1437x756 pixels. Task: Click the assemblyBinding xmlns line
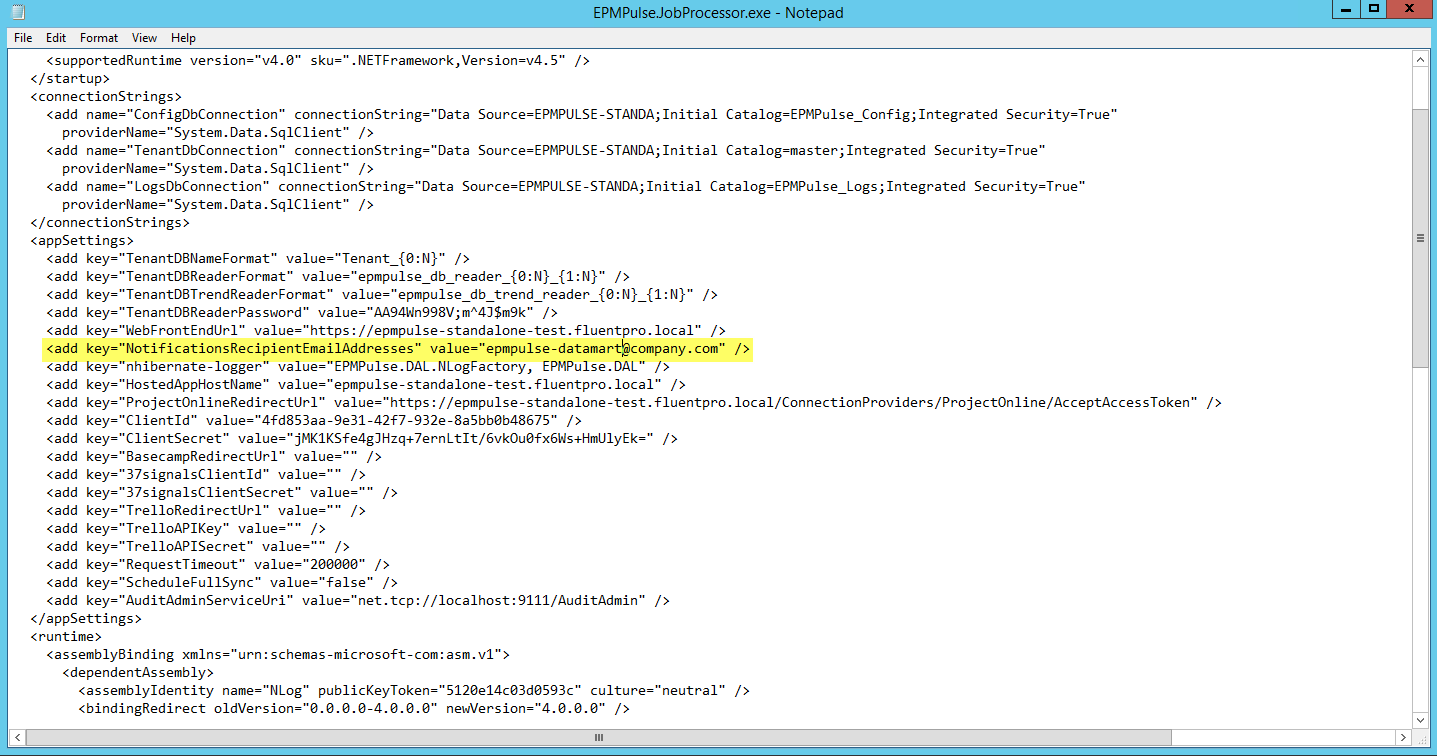[x=278, y=654]
